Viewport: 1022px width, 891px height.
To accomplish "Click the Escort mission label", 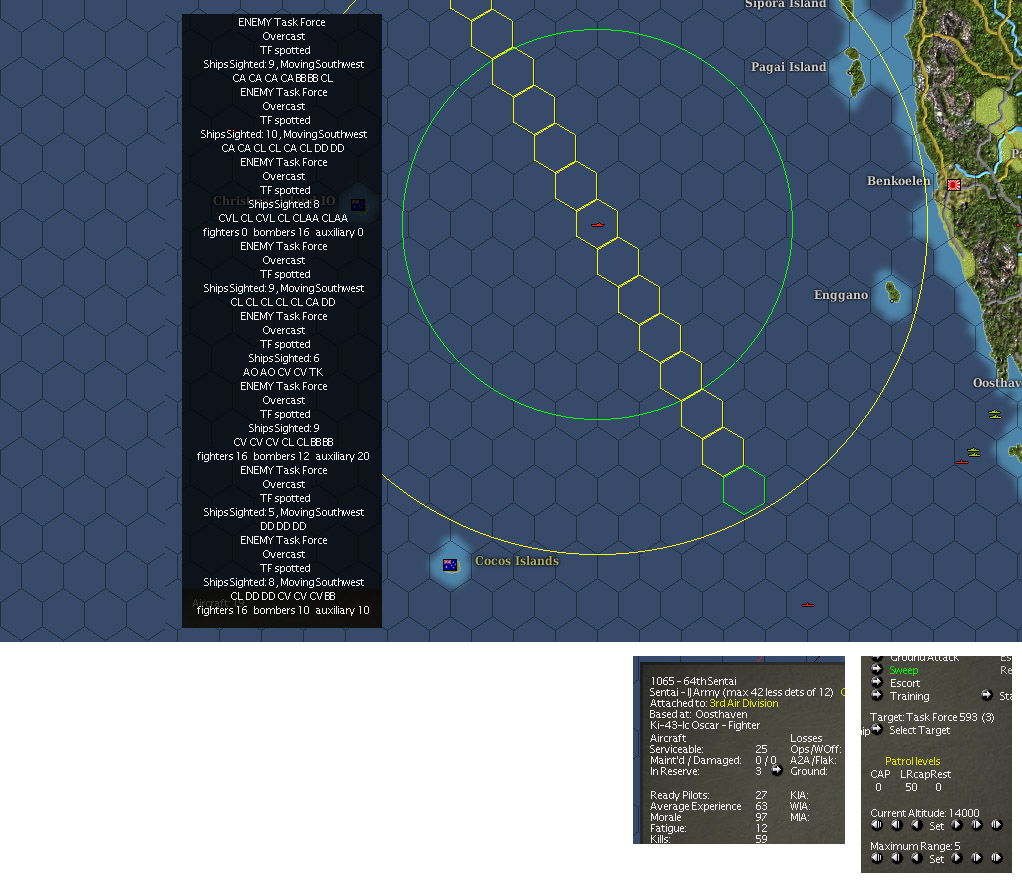I will coord(905,683).
